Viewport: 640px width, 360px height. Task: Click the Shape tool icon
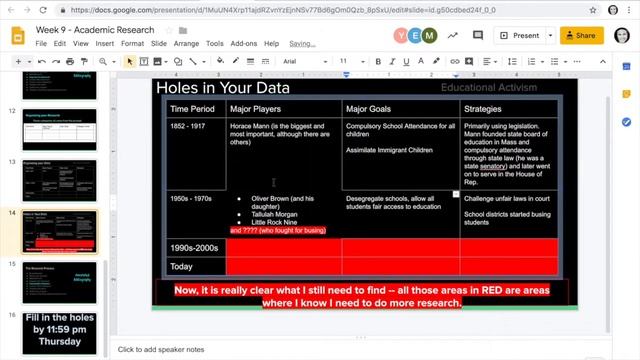click(178, 62)
